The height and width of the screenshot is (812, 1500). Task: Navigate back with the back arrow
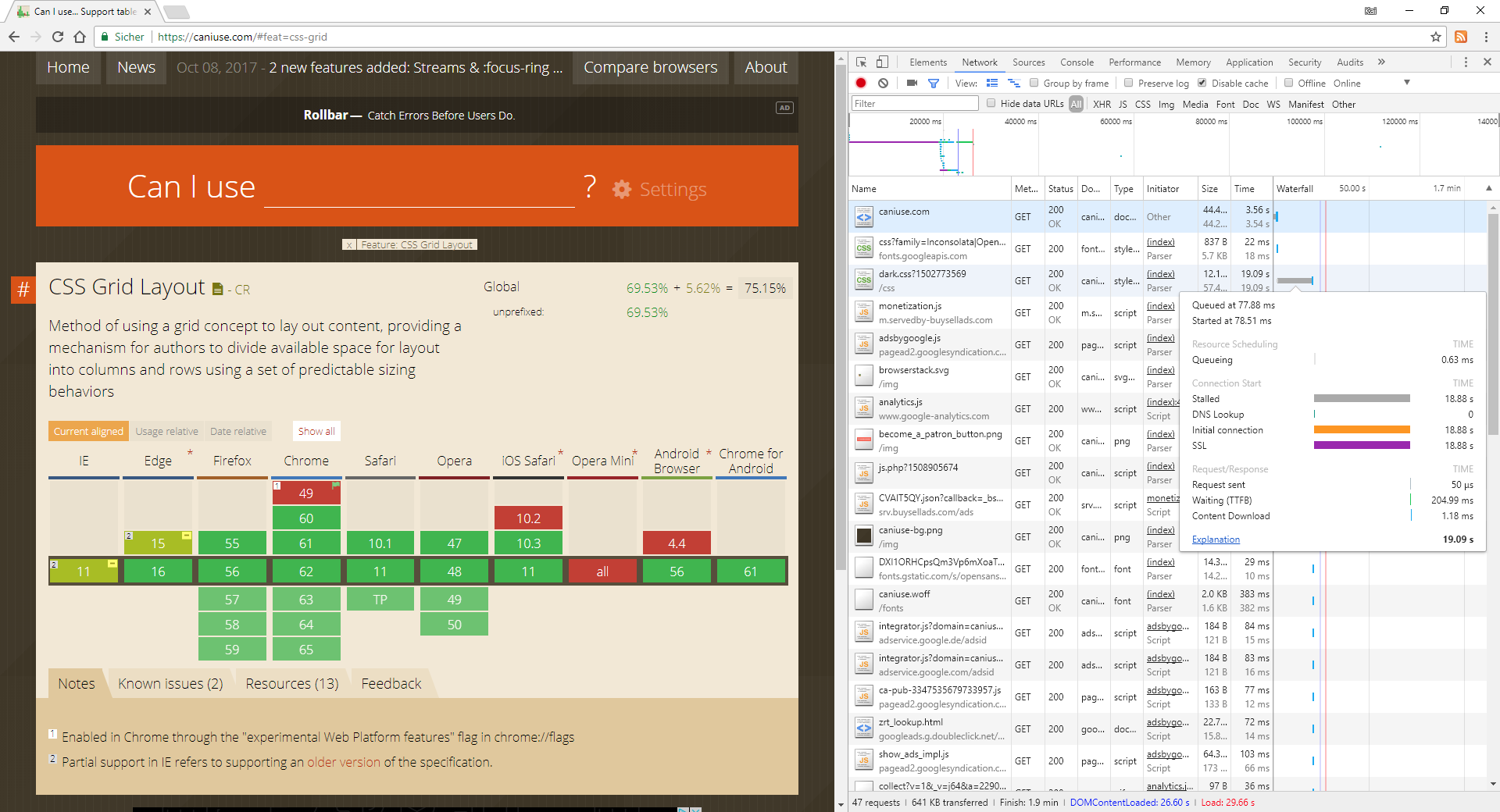(14, 37)
